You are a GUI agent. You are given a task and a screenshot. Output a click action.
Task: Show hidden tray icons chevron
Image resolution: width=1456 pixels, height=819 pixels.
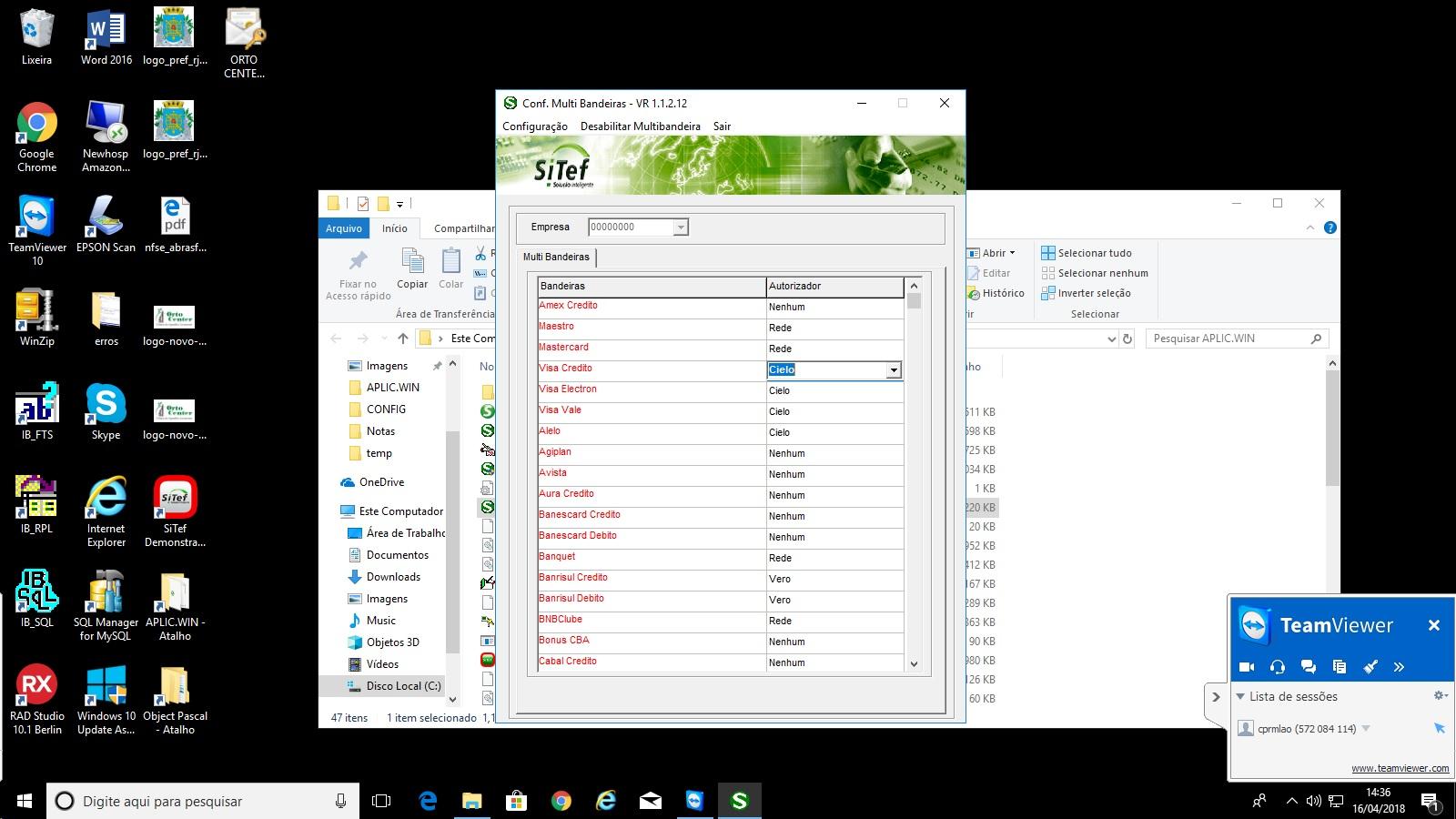pos(1291,802)
